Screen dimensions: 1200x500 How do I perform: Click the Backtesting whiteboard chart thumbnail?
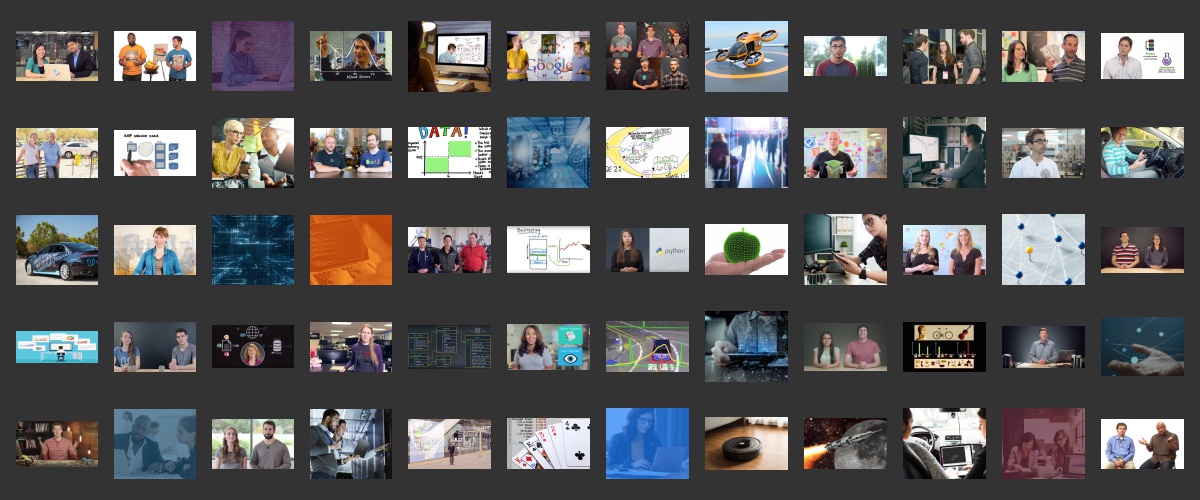[548, 249]
